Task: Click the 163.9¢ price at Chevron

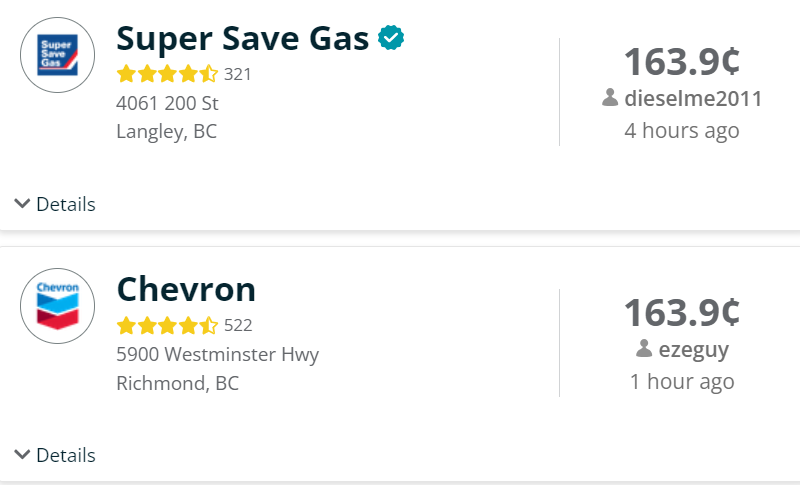Action: pyautogui.click(x=682, y=313)
